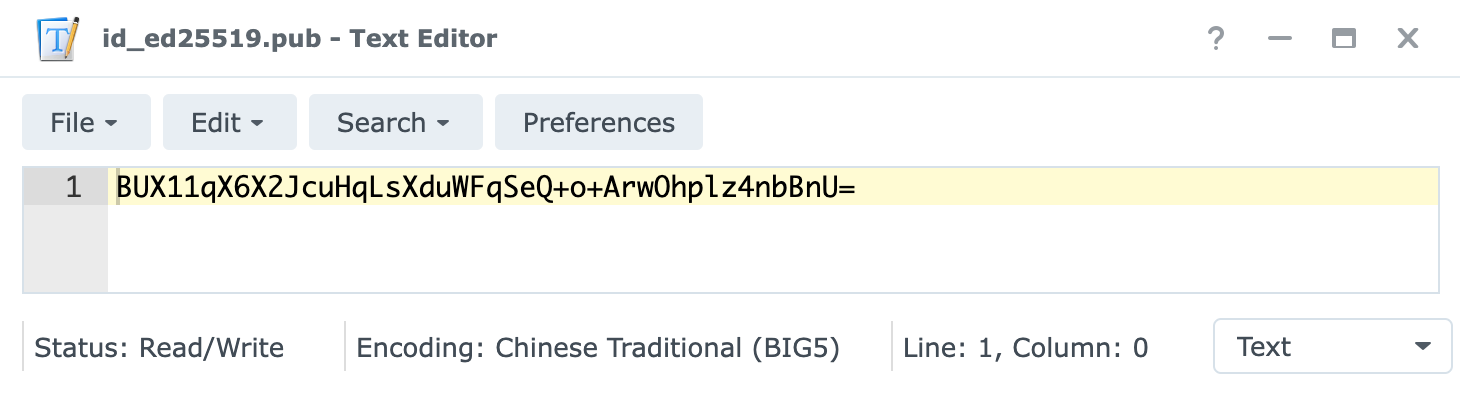The image size is (1460, 396).
Task: Click the Status: Read/Write indicator
Action: (159, 347)
